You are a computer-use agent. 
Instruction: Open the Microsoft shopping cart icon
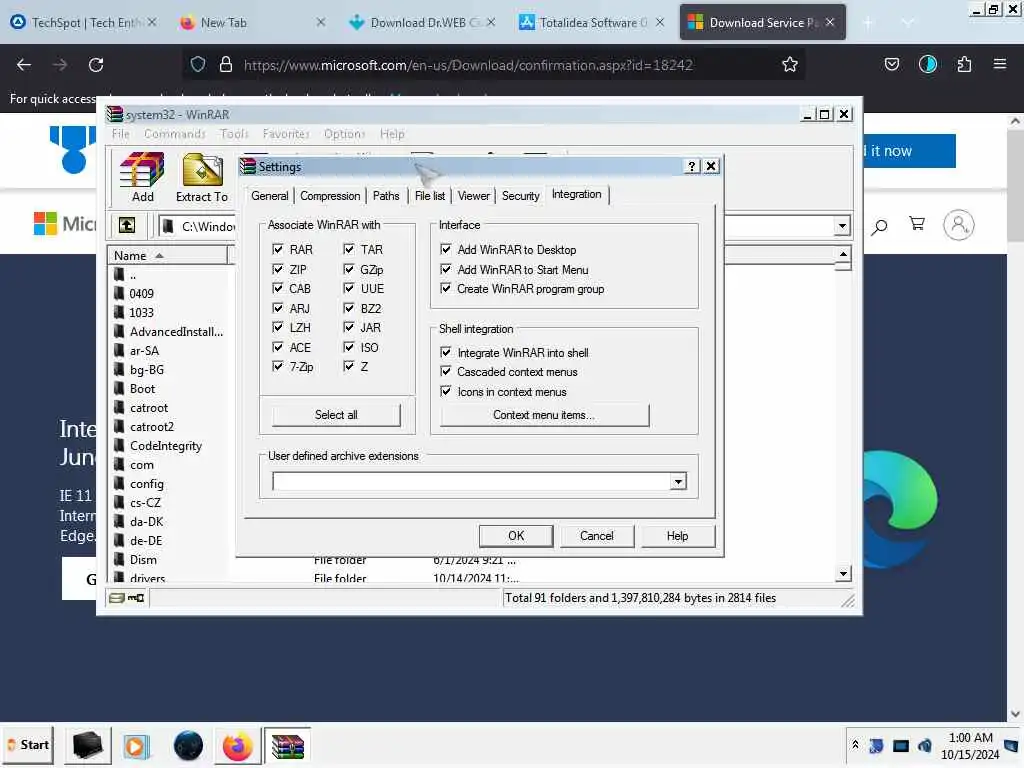917,224
